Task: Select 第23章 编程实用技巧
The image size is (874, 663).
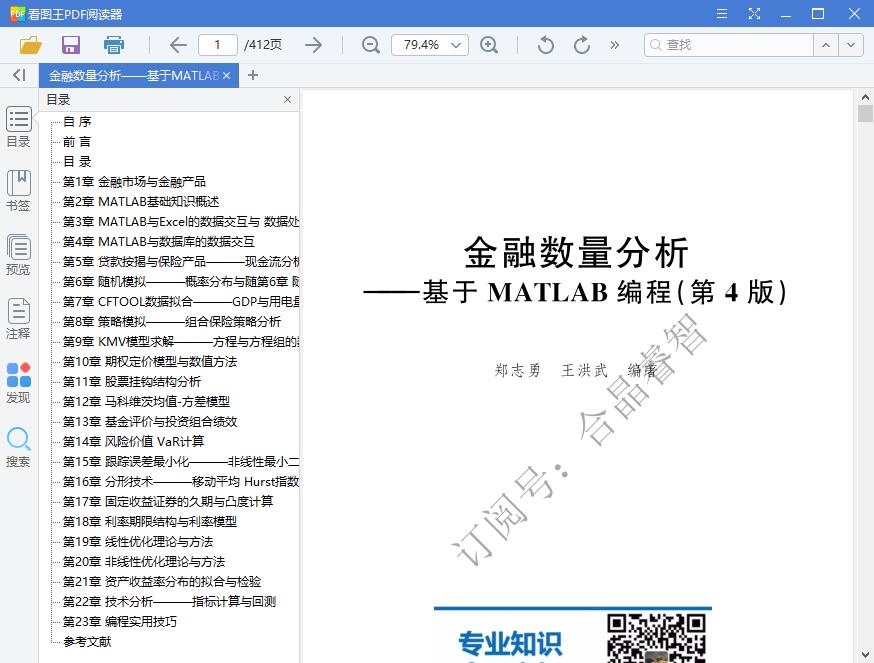Action: click(119, 622)
